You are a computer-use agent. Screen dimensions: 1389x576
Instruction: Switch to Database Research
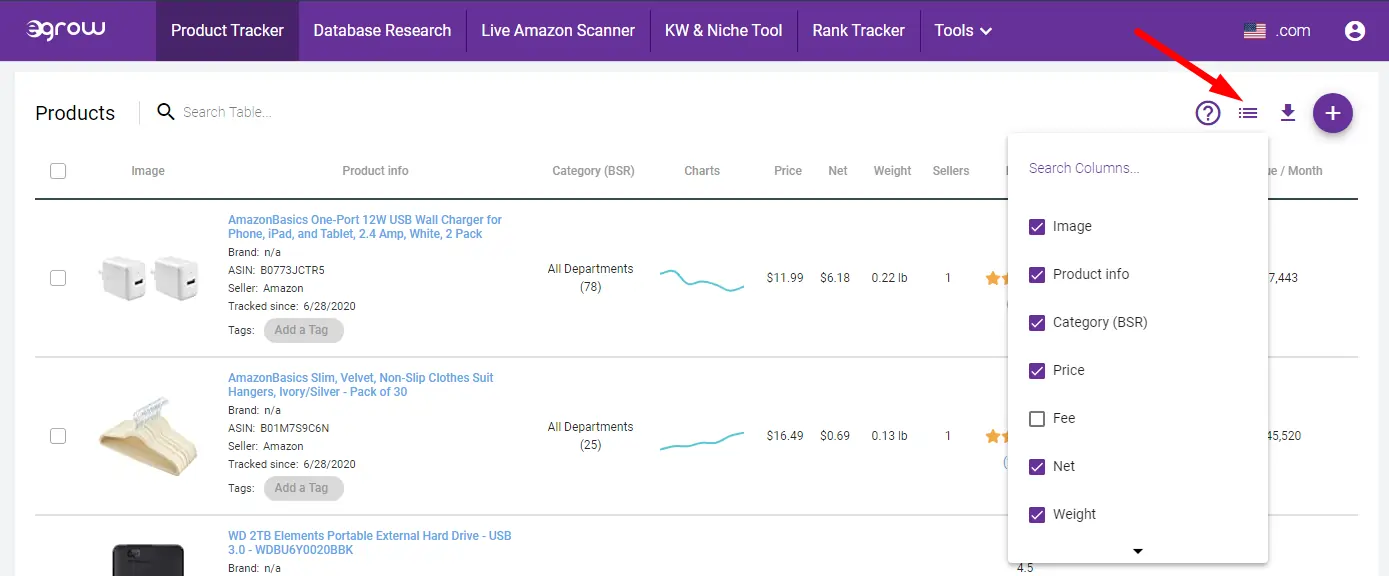pos(382,30)
